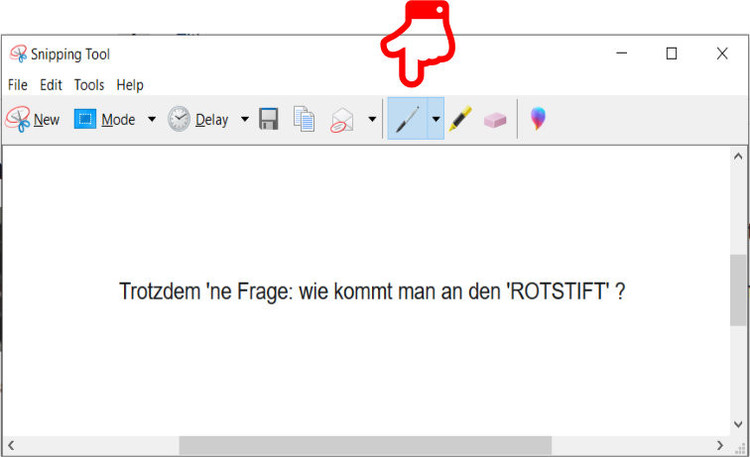Click the vertical scrollbar up arrow
Image resolution: width=750 pixels, height=457 pixels.
[738, 156]
